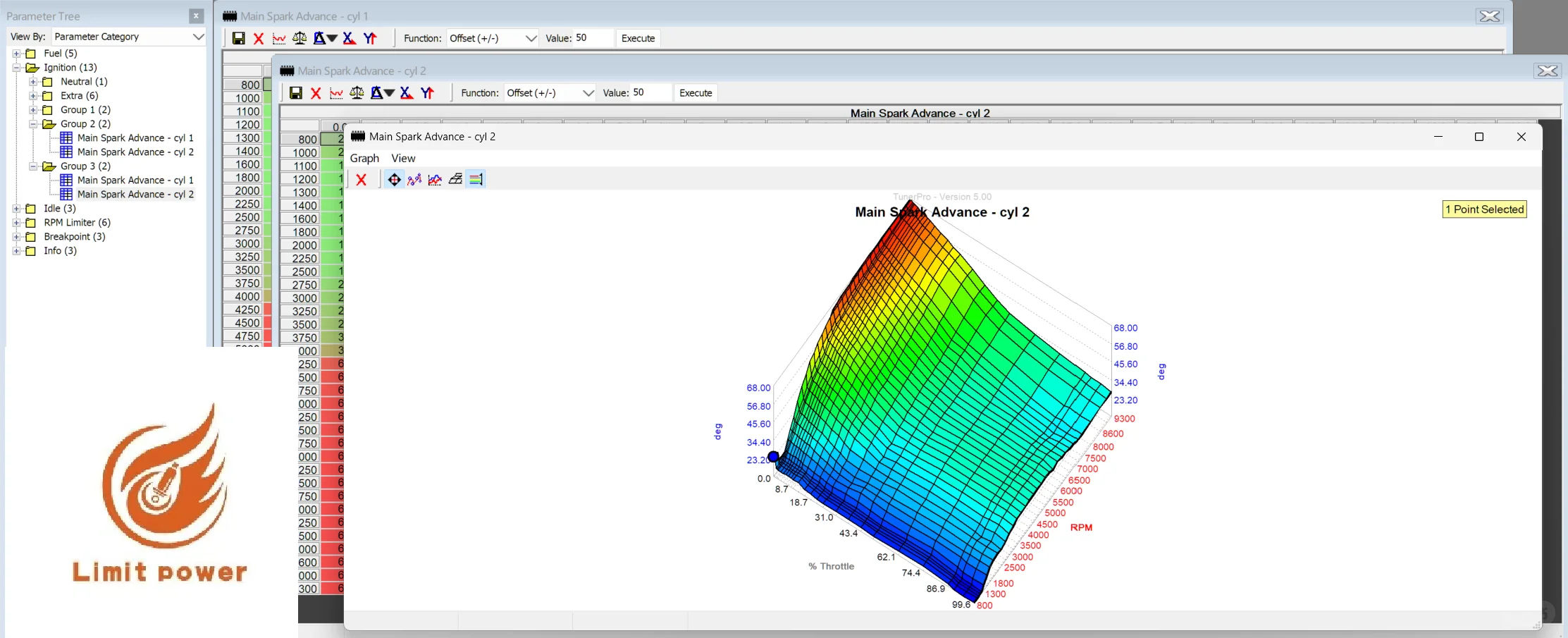The image size is (1568, 638).
Task: Click the '1 Point Selected' label
Action: (1484, 209)
